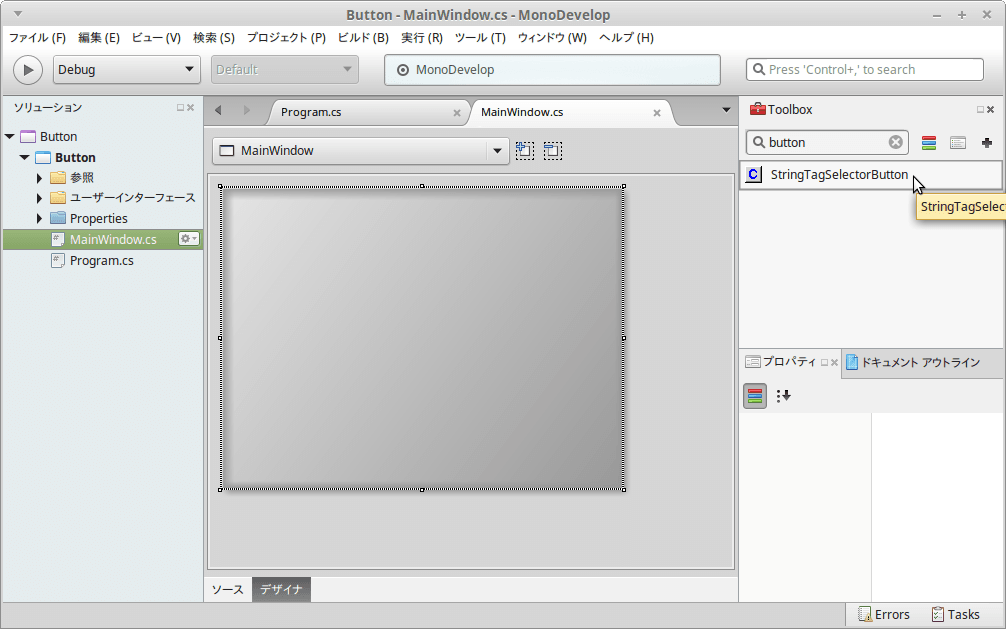Image resolution: width=1006 pixels, height=629 pixels.
Task: Open the ビュー (V) menu
Action: click(x=156, y=38)
